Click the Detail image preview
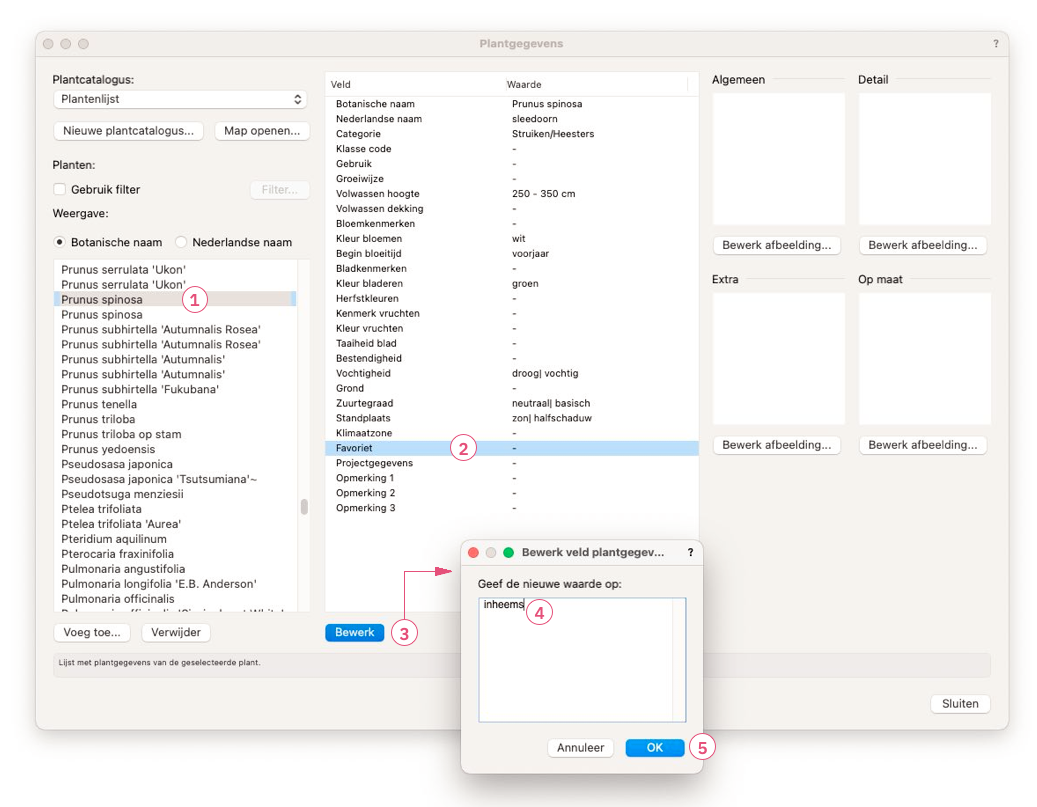Screen dimensions: 1037x807 coord(925,159)
